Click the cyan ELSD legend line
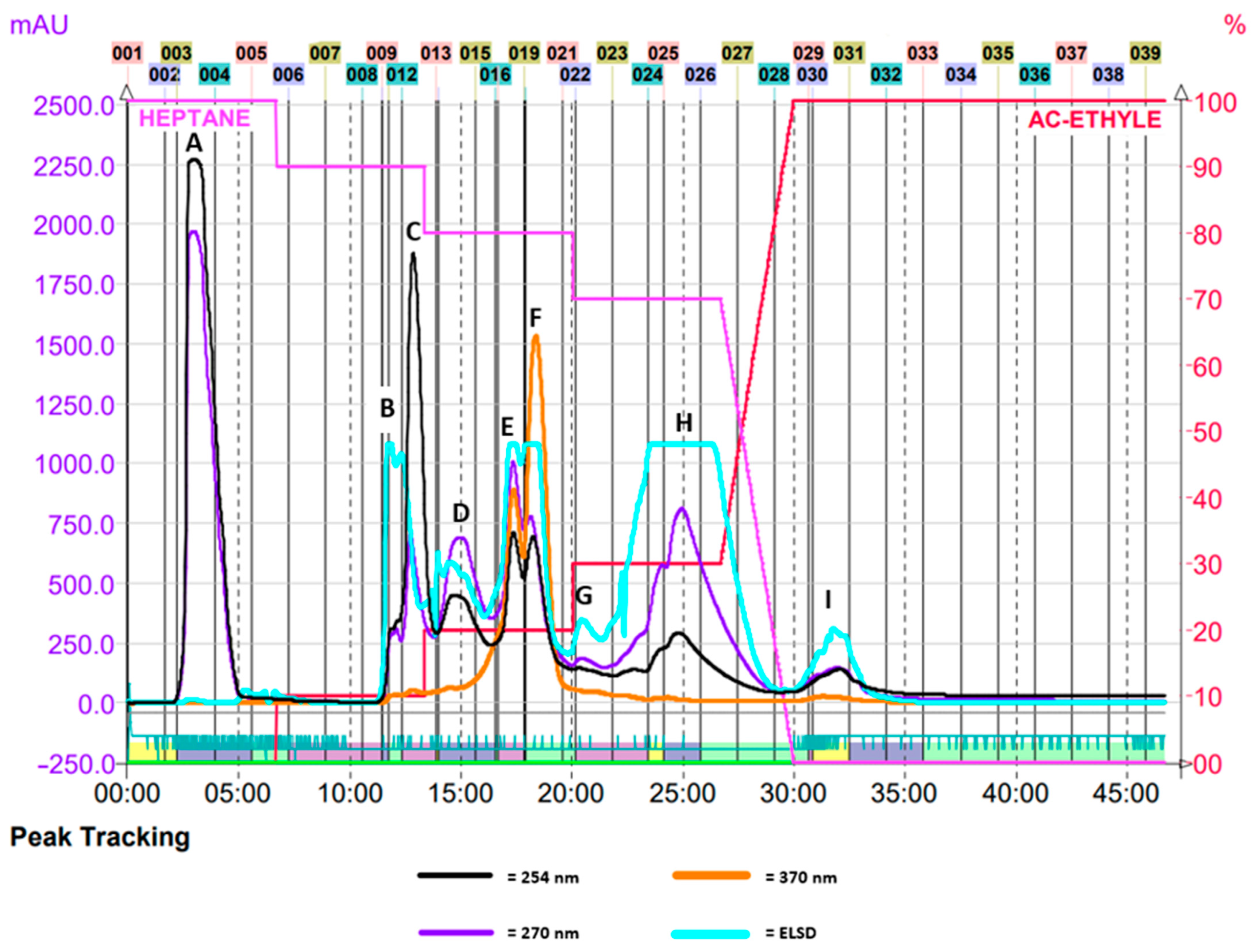The image size is (1252, 952). click(x=711, y=934)
